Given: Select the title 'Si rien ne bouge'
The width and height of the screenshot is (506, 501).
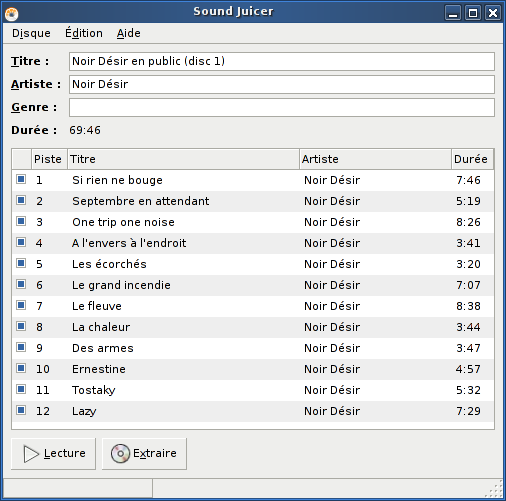Looking at the screenshot, I should (117, 180).
